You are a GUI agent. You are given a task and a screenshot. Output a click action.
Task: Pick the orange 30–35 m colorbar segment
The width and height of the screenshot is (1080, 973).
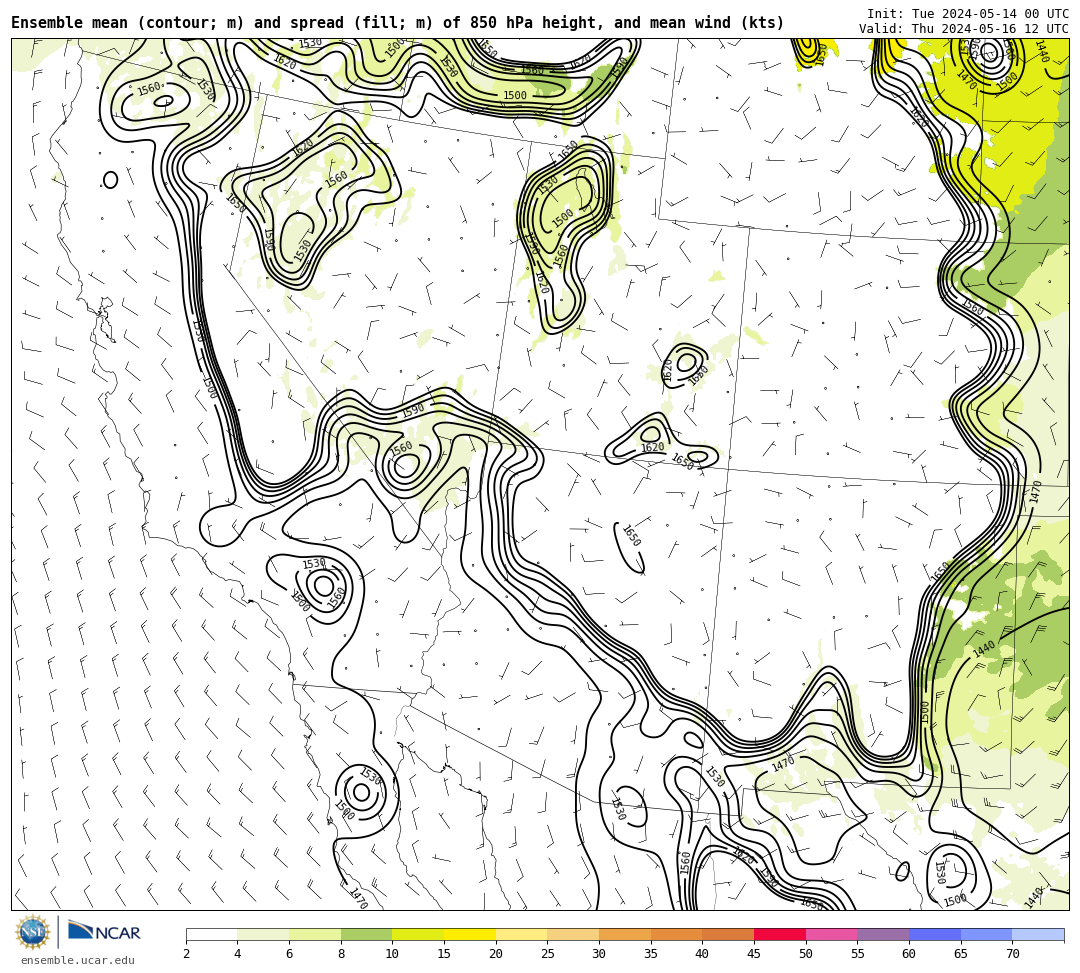pos(625,934)
